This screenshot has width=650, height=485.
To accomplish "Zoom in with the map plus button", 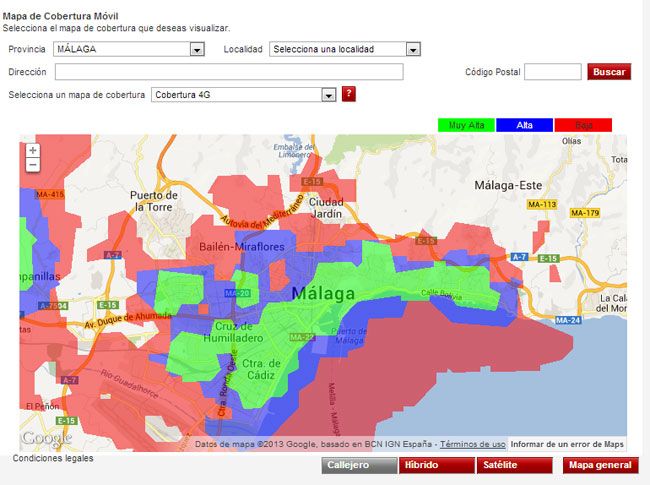I will 33,150.
